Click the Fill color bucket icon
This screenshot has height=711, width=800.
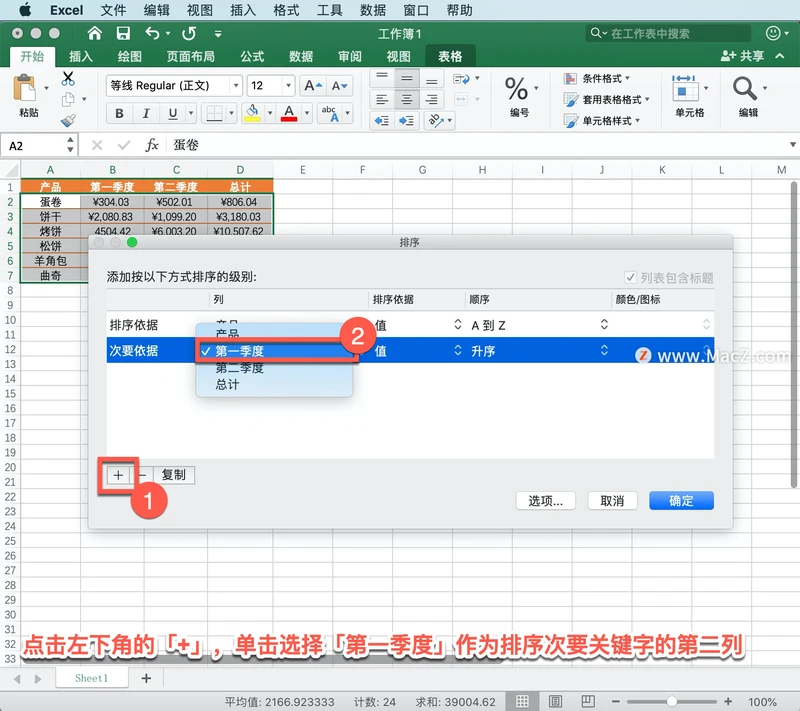coord(252,113)
